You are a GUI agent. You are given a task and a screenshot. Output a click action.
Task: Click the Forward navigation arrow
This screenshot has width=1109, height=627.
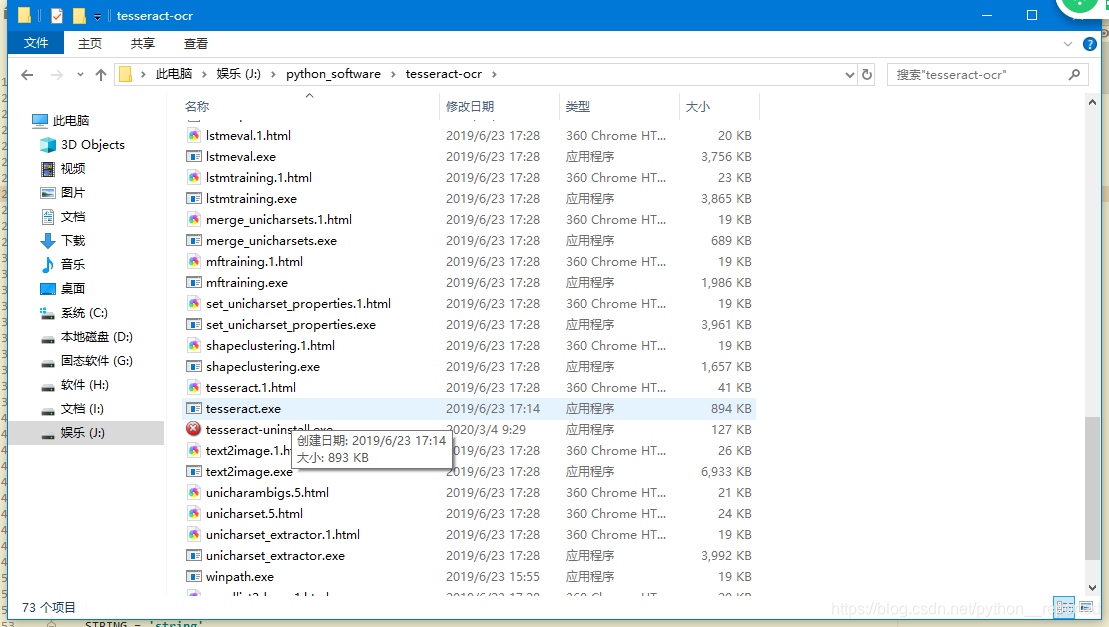click(x=57, y=74)
